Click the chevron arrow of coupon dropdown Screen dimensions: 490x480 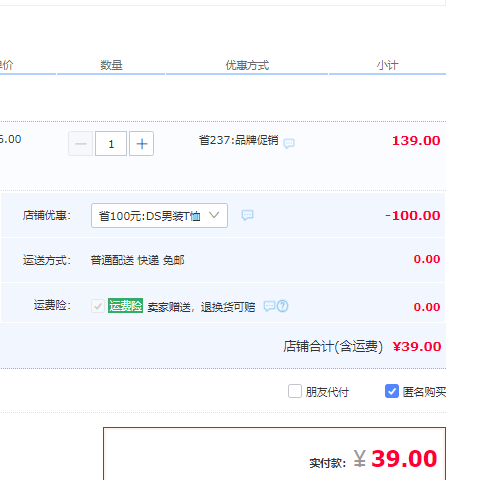(x=214, y=215)
